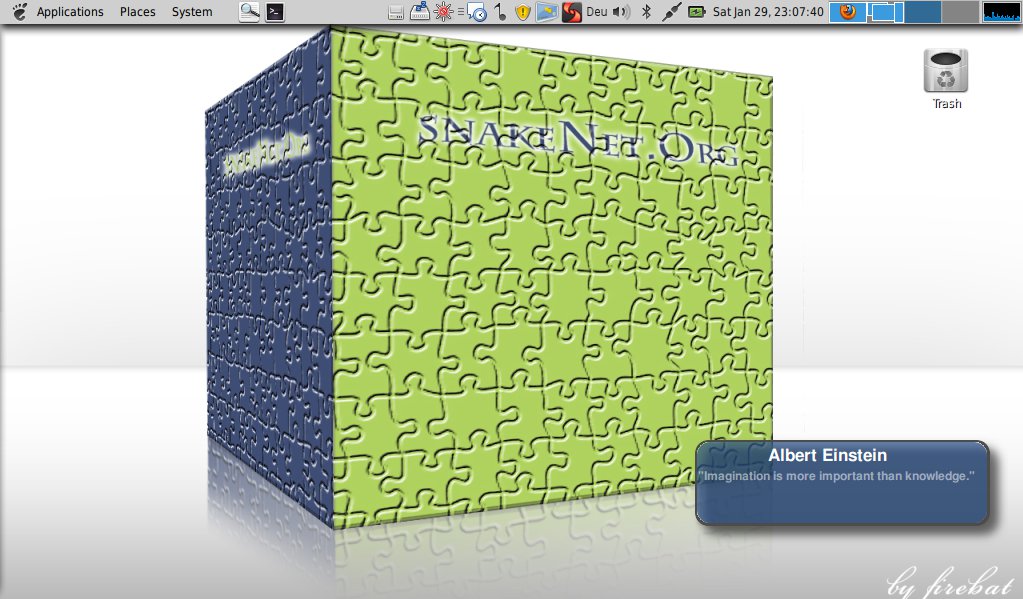1023x599 pixels.
Task: Select the Trash desktop icon
Action: (x=946, y=79)
